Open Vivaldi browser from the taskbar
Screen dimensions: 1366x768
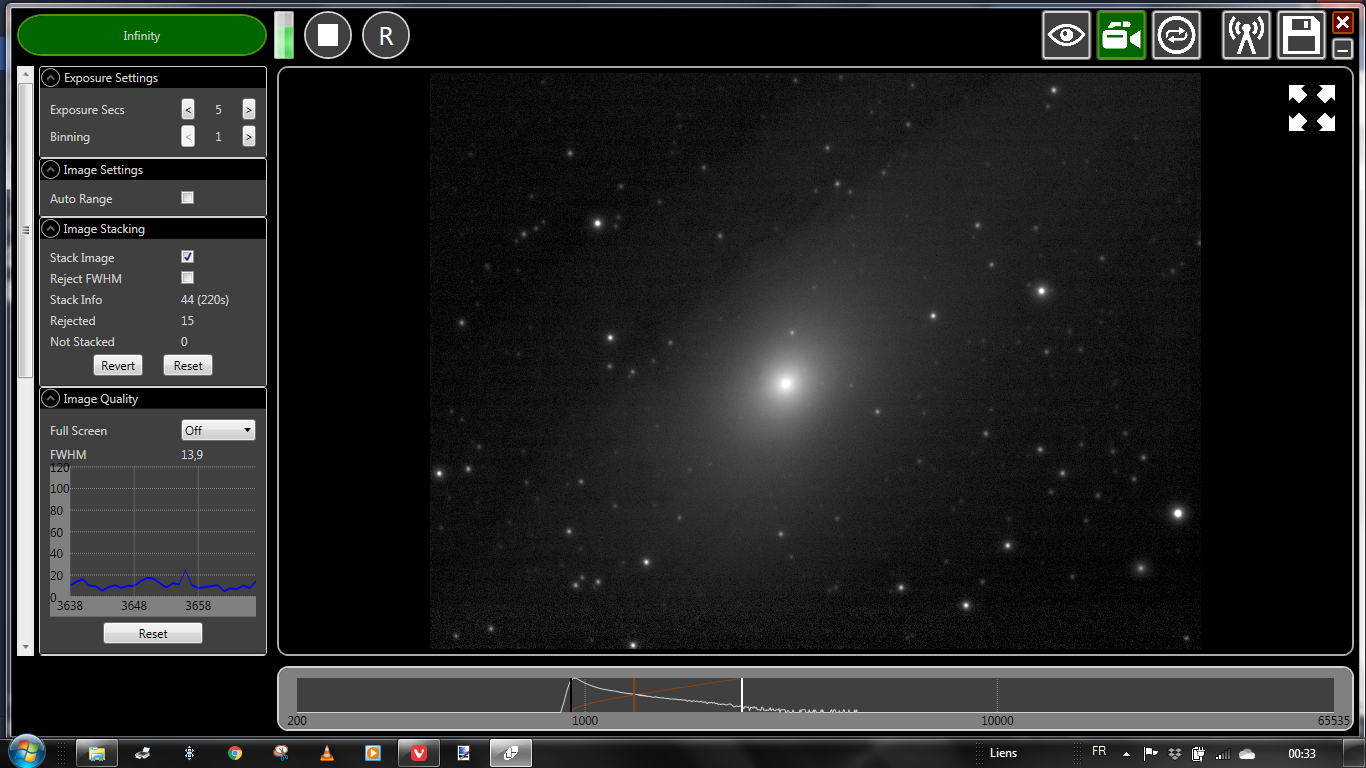click(x=419, y=753)
